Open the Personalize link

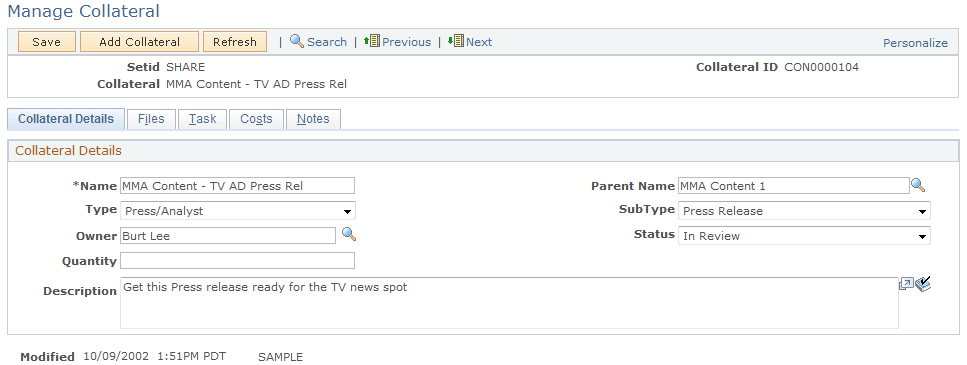pos(915,43)
